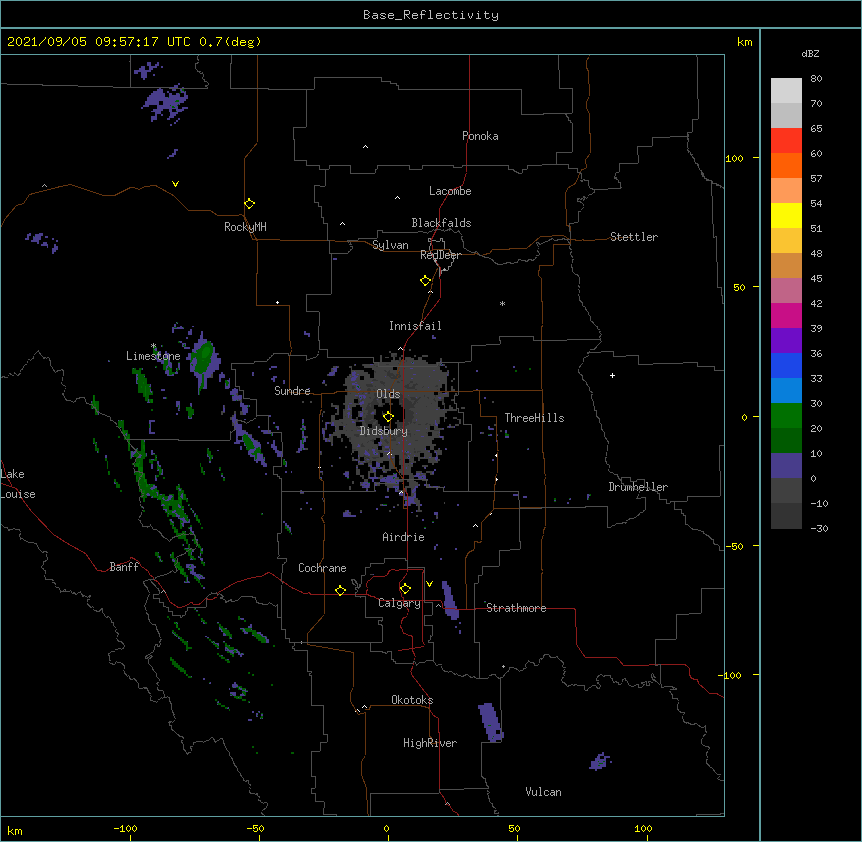Click the blue 36 dBZ color swatch
Screen dimensions: 862x842
(786, 365)
